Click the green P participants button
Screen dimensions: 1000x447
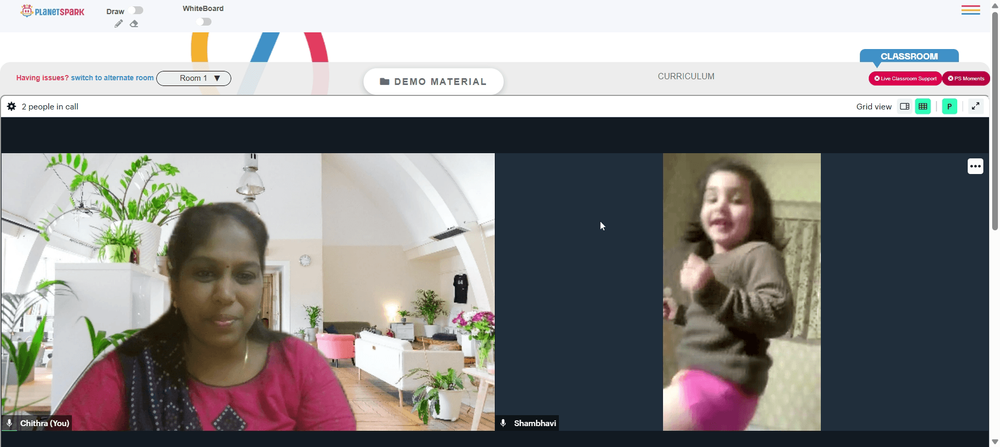[950, 106]
